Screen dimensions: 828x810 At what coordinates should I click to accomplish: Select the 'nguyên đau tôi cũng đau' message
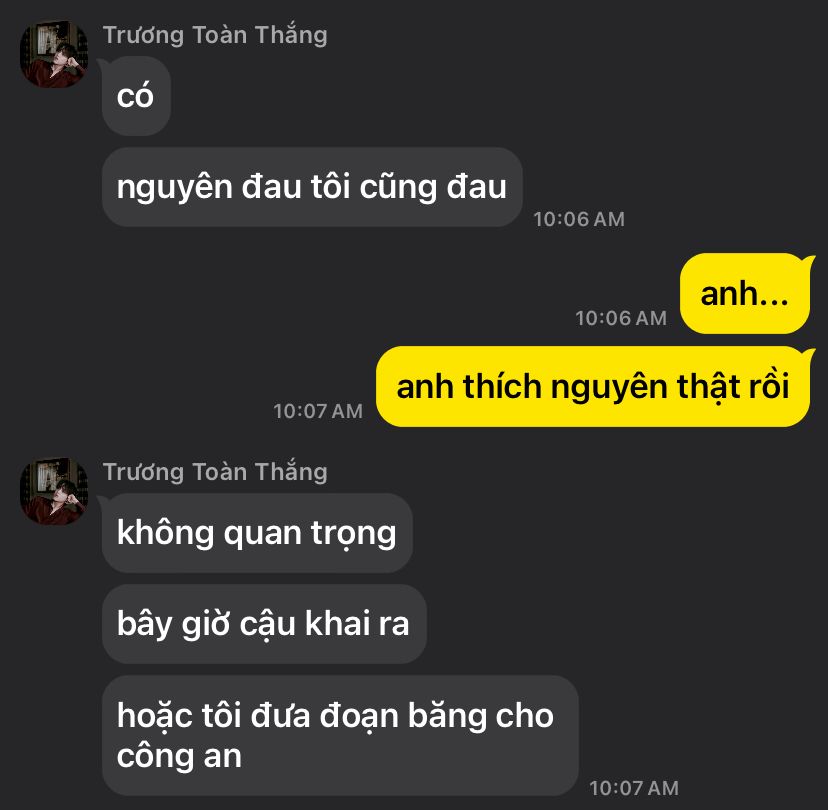[312, 187]
